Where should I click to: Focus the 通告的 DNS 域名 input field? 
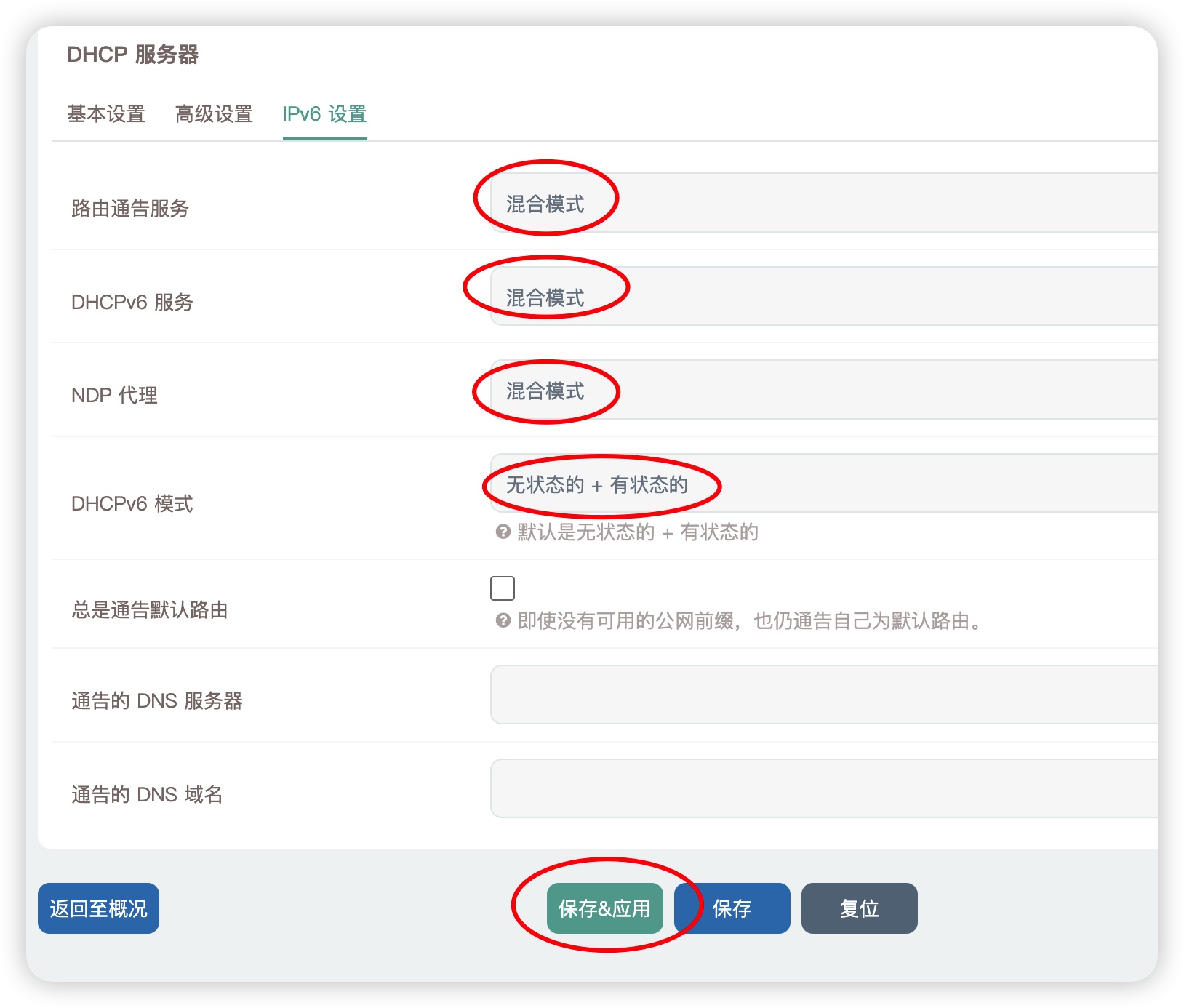pyautogui.click(x=800, y=788)
